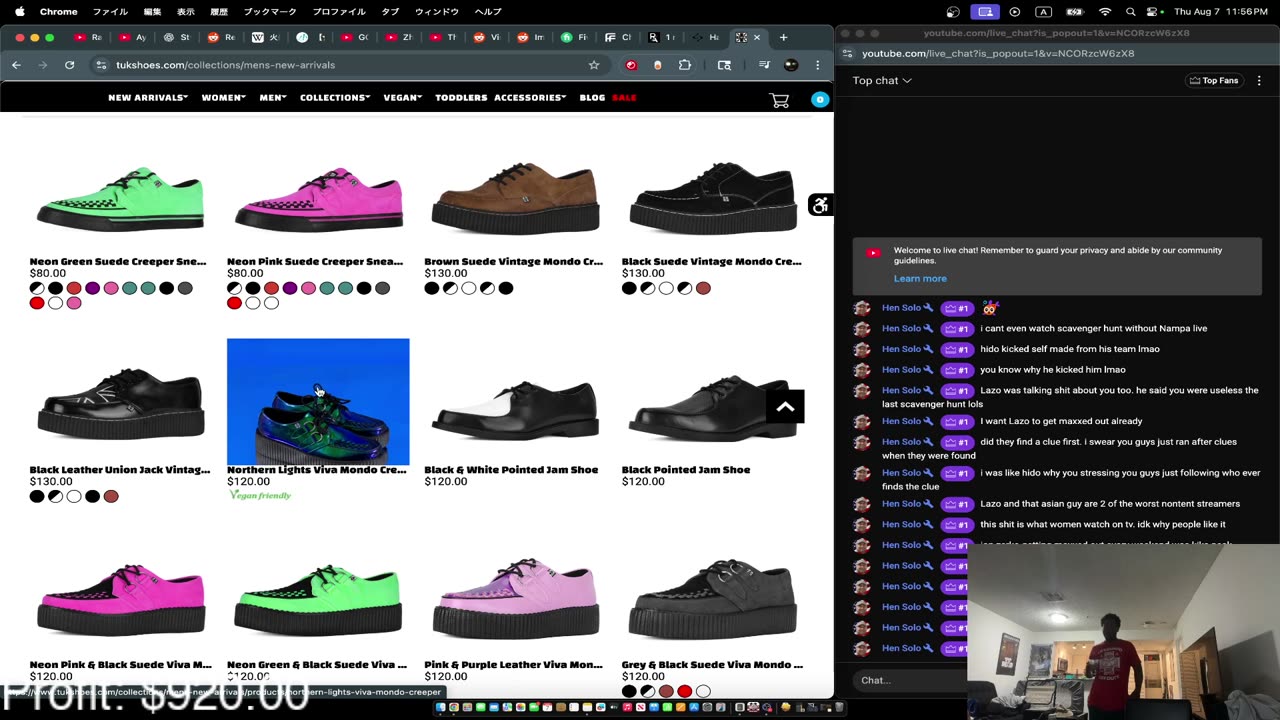Open the Apple menu

point(19,12)
